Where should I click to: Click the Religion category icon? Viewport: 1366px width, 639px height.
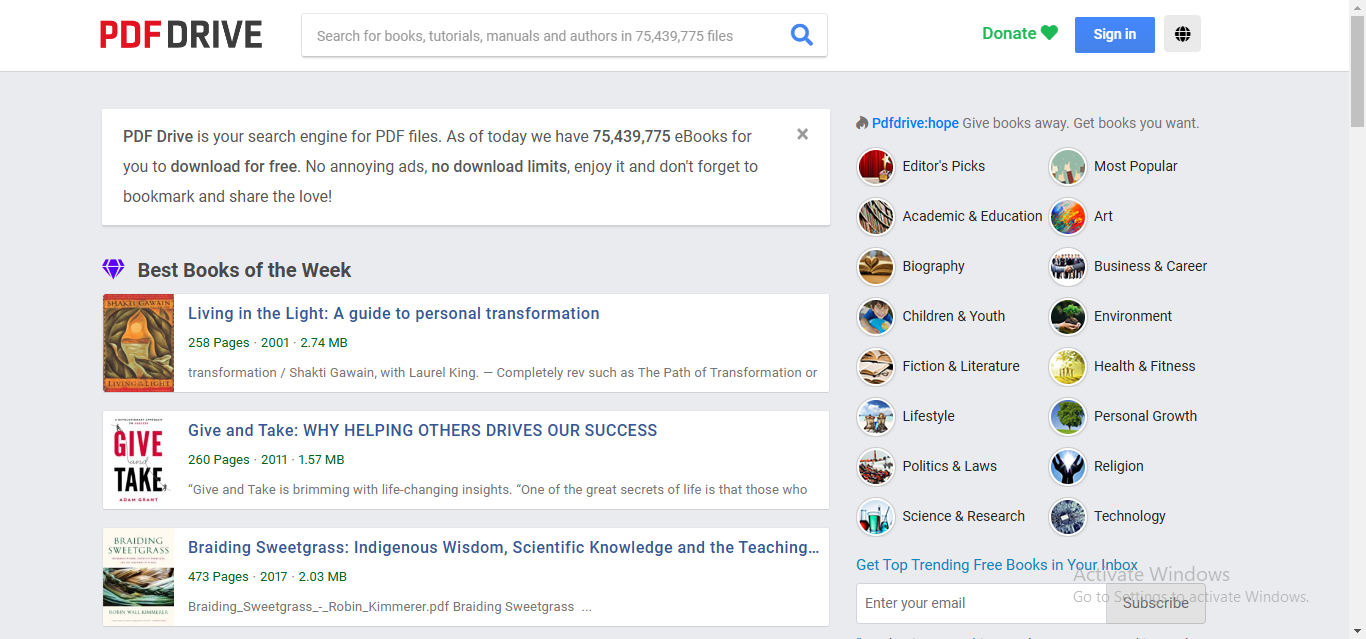1067,466
